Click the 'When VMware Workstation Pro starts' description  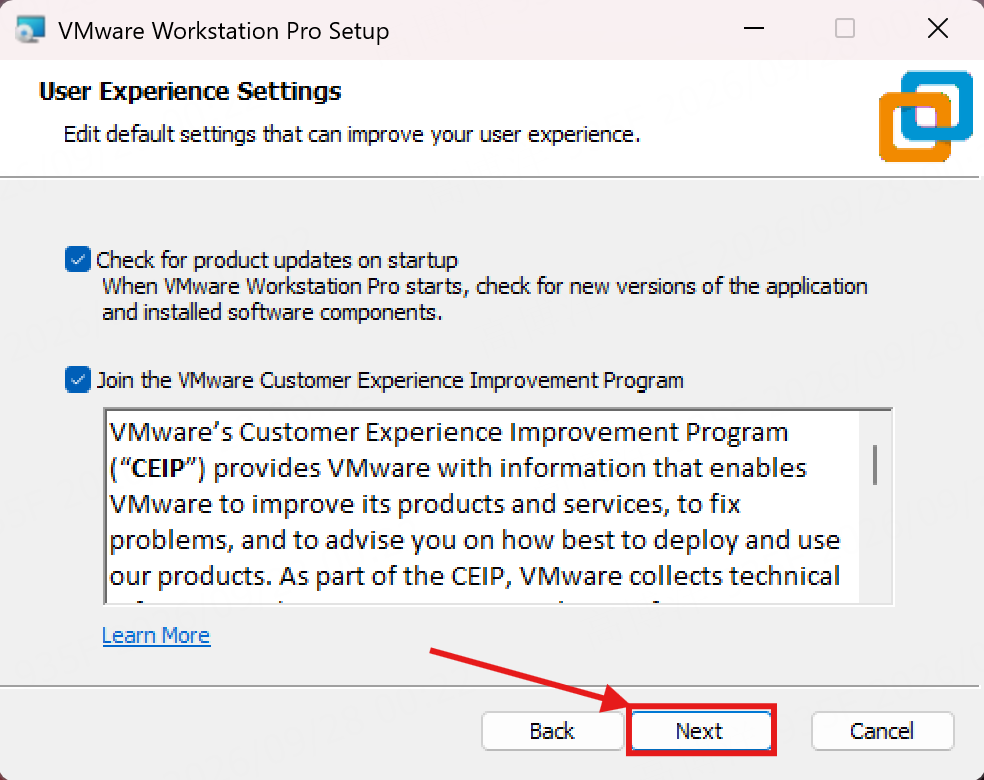click(484, 299)
